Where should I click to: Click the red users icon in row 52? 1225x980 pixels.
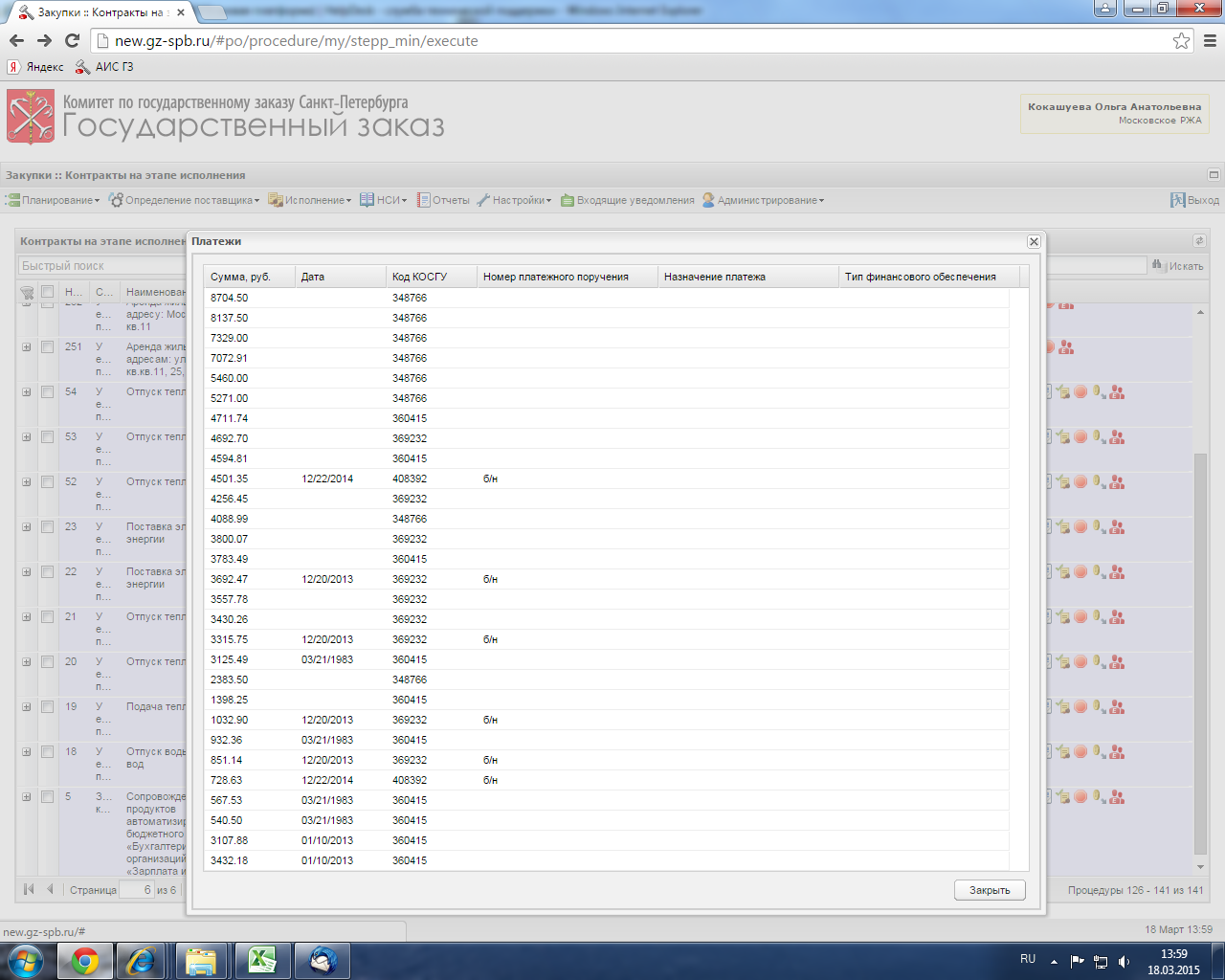pyautogui.click(x=1117, y=482)
